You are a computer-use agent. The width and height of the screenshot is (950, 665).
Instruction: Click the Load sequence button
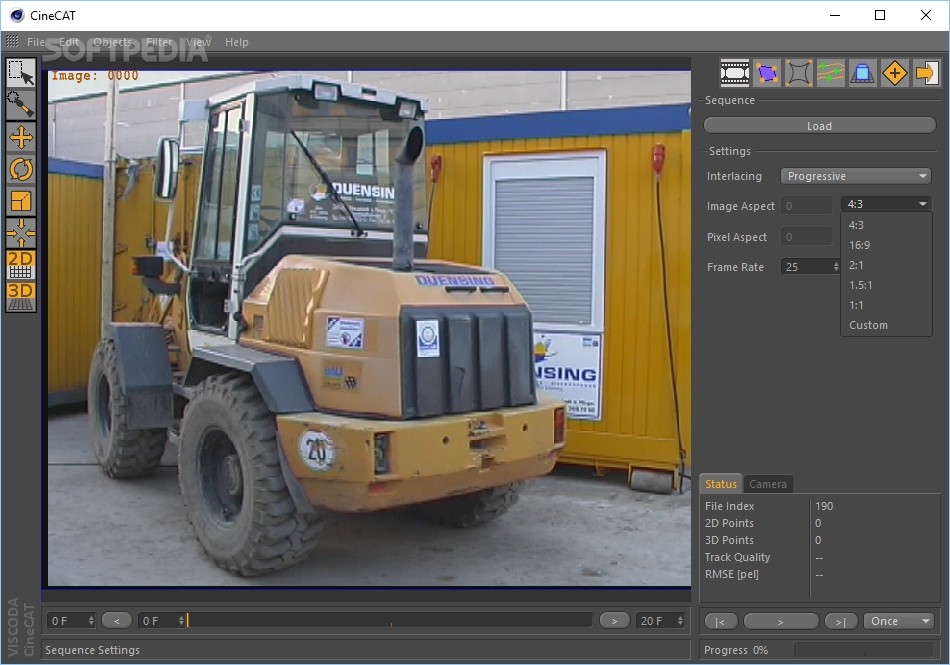tap(819, 126)
